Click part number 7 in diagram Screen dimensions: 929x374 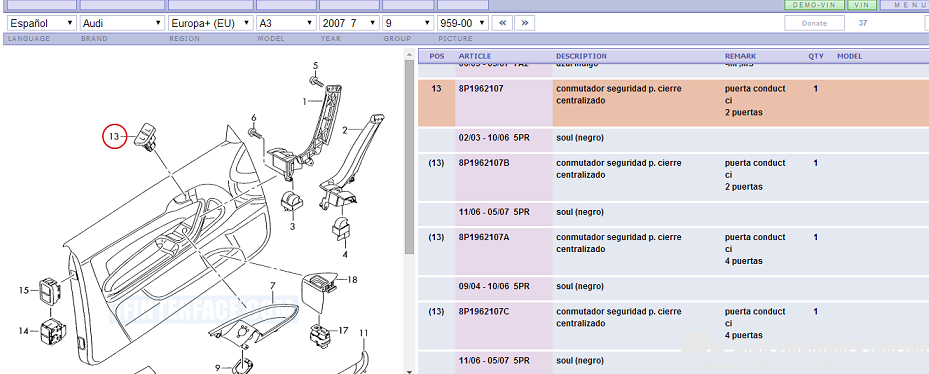[273, 286]
